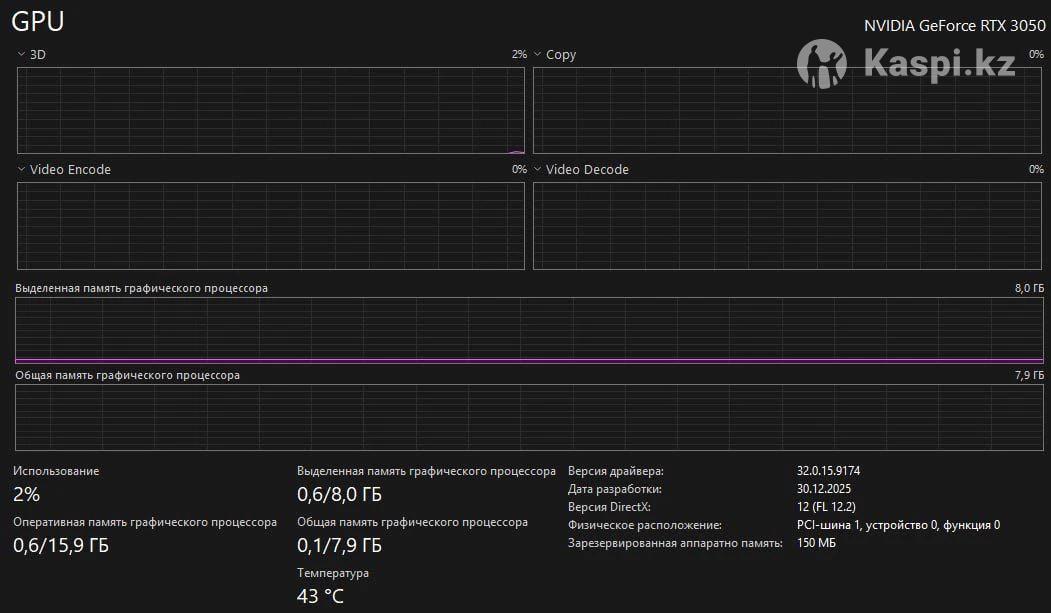Select the Video Encode graph area
This screenshot has height=613, width=1051.
270,226
